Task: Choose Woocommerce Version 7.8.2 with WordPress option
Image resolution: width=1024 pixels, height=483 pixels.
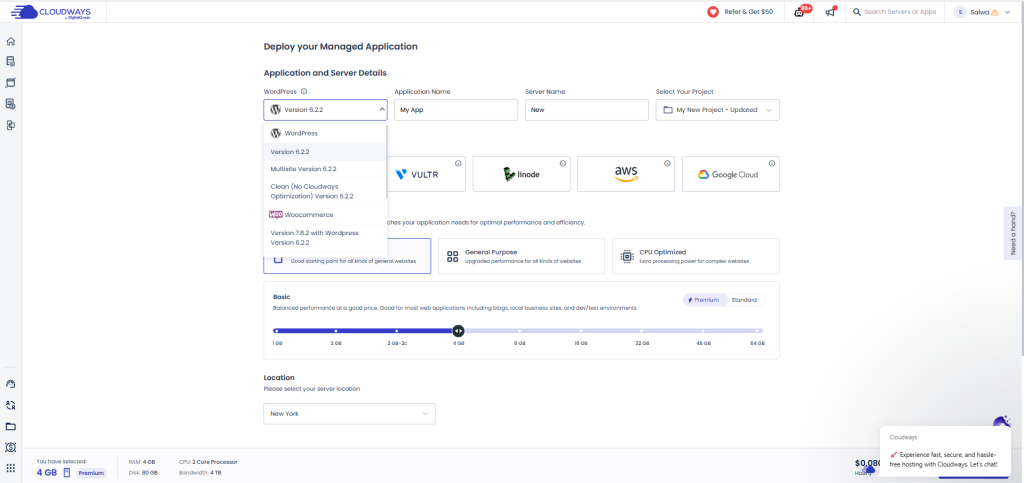Action: (x=325, y=238)
